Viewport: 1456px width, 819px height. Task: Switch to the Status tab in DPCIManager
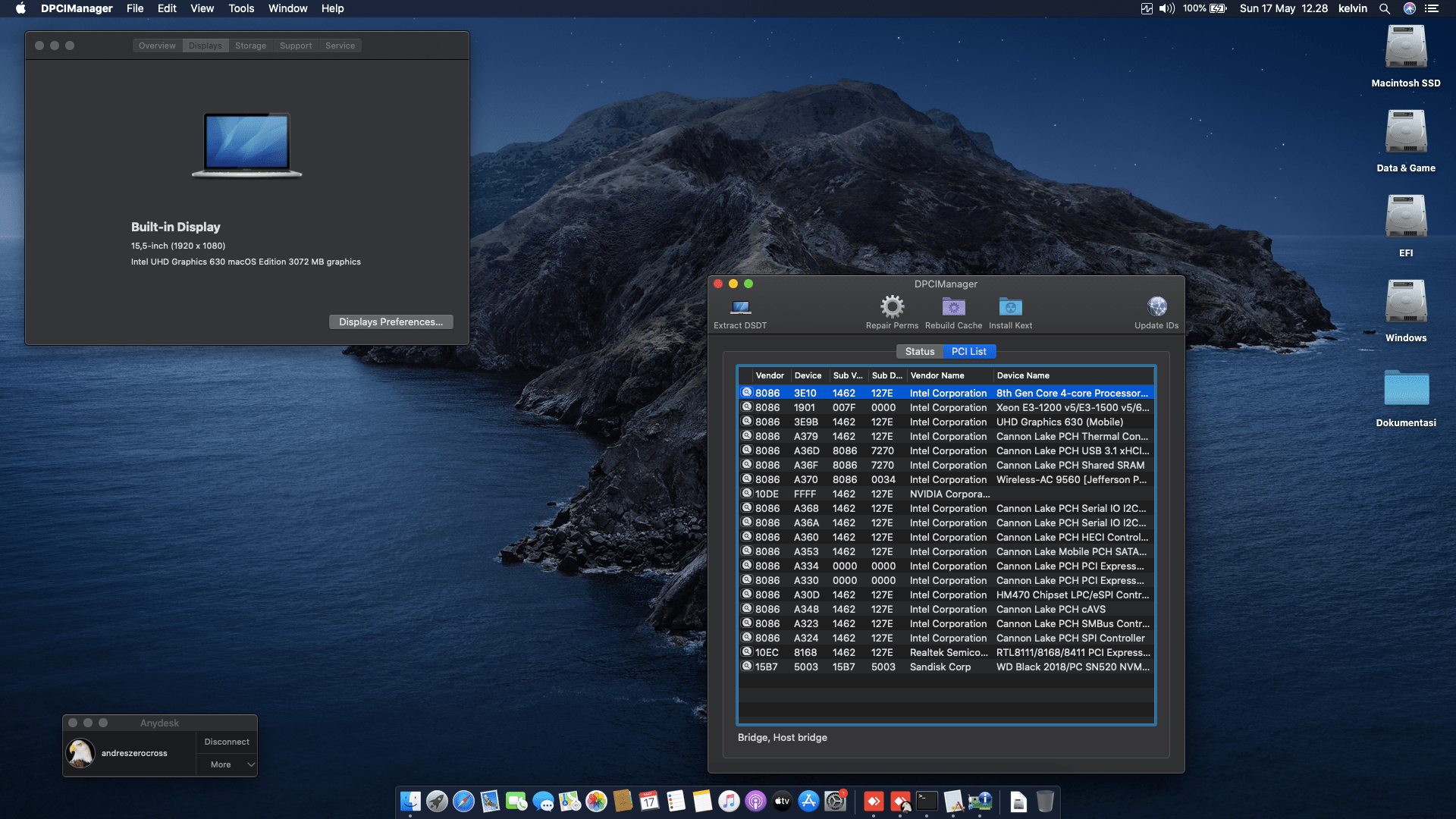pos(919,351)
